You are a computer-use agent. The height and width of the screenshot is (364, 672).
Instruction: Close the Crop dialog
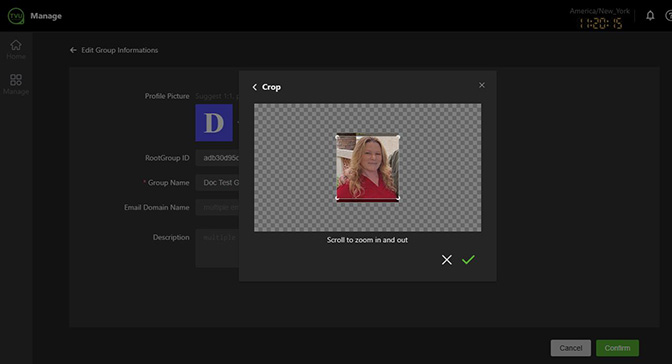click(482, 85)
